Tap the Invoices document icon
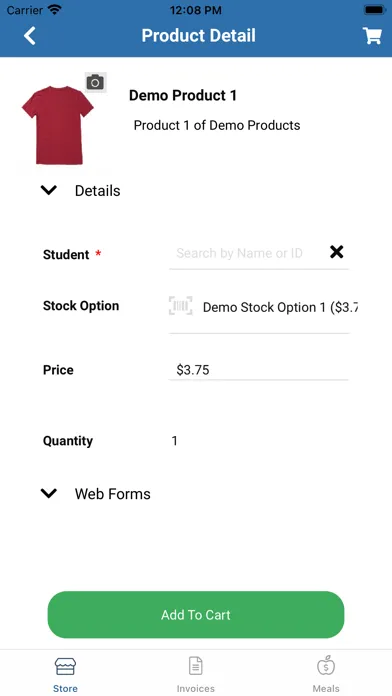This screenshot has height=696, width=392. click(x=195, y=666)
